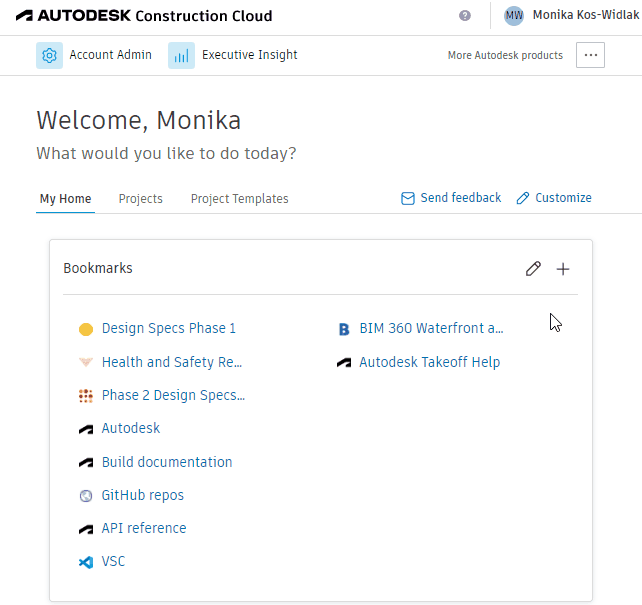Click the GitHub repos globe icon
Viewport: 642px width, 605px height.
86,495
